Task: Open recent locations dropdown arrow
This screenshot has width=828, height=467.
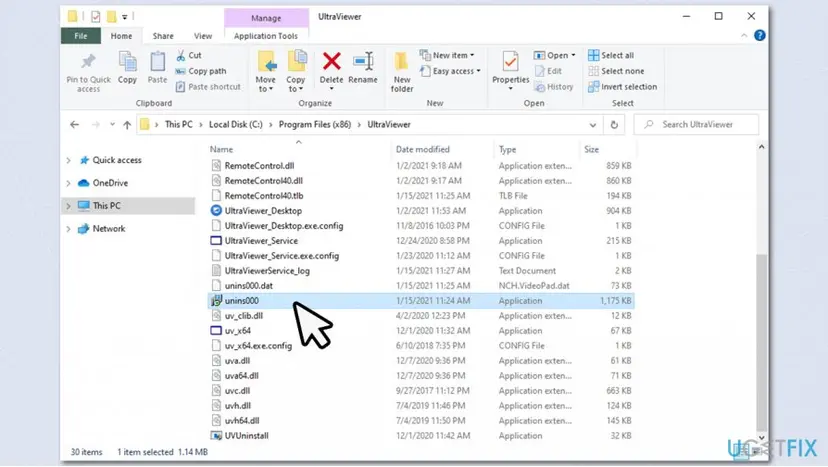Action: [112, 125]
